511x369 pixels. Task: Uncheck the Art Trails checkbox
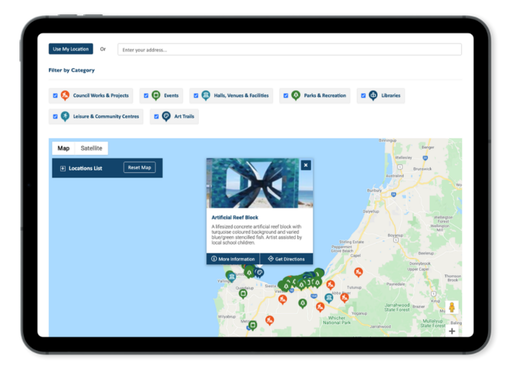point(156,117)
